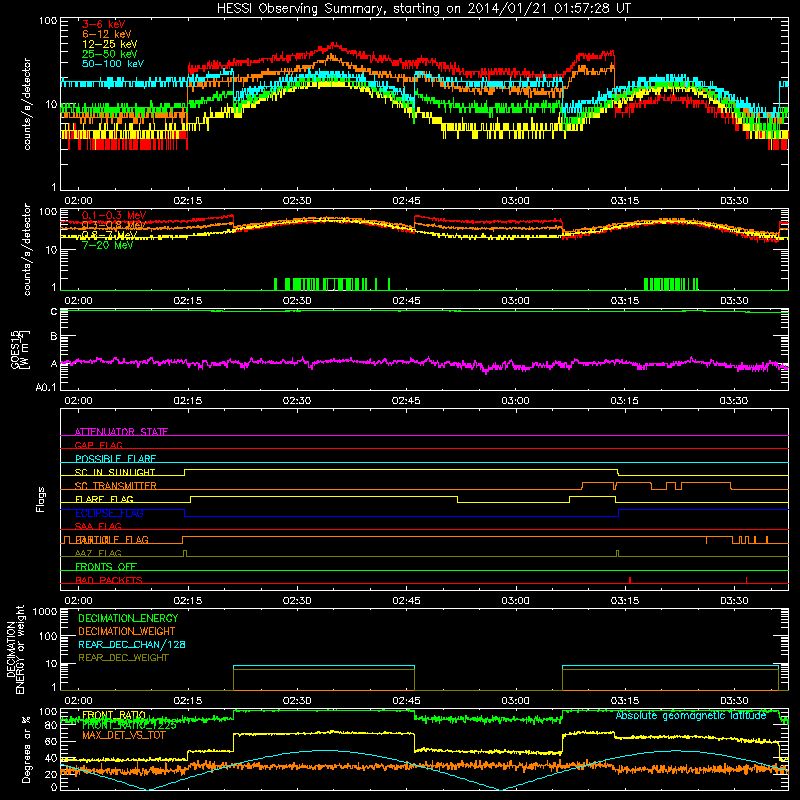Screen dimensions: 800x800
Task: Select the green 7-20 MeV legend label
Action: coord(108,245)
